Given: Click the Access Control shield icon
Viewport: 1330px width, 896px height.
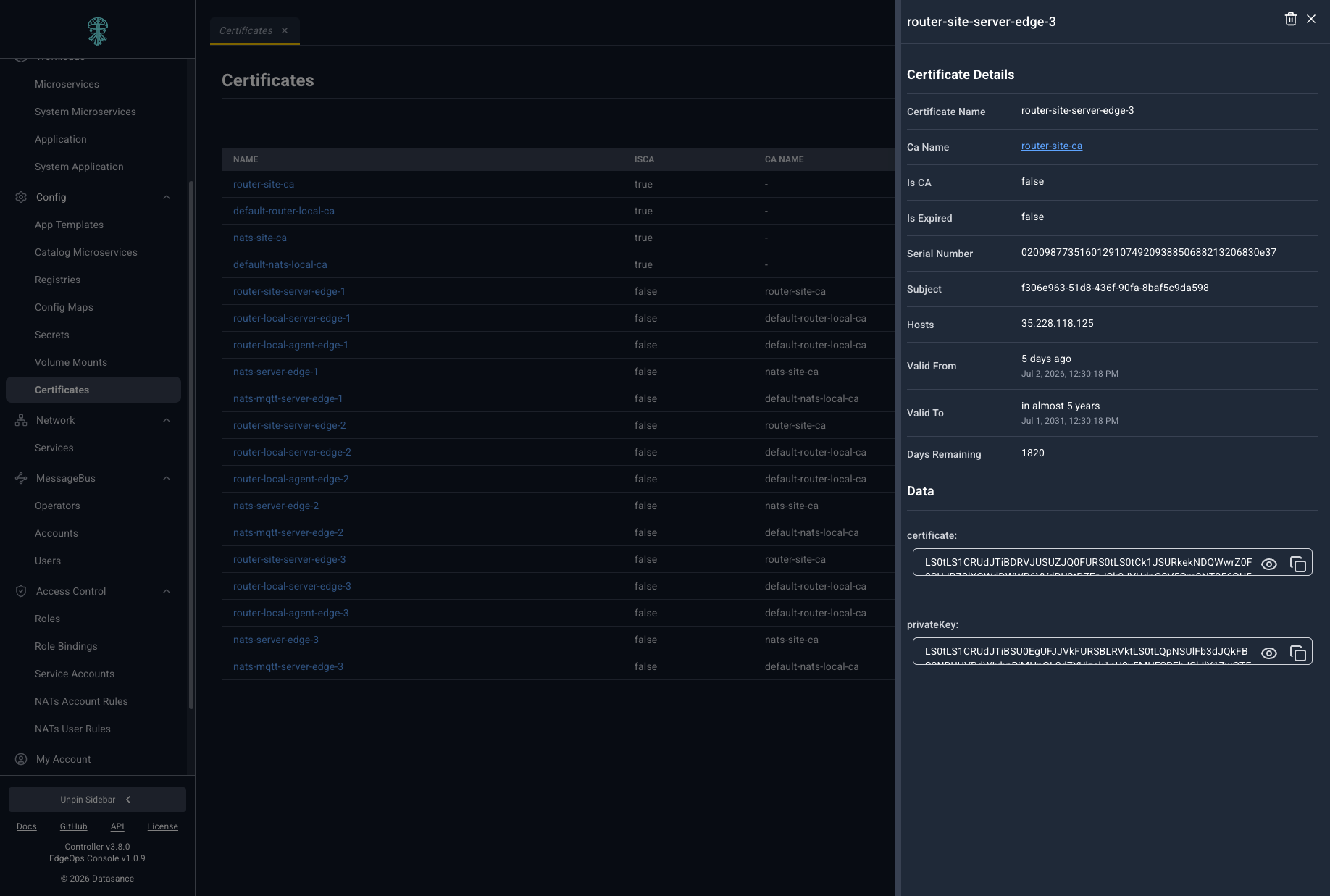Looking at the screenshot, I should pos(21,591).
